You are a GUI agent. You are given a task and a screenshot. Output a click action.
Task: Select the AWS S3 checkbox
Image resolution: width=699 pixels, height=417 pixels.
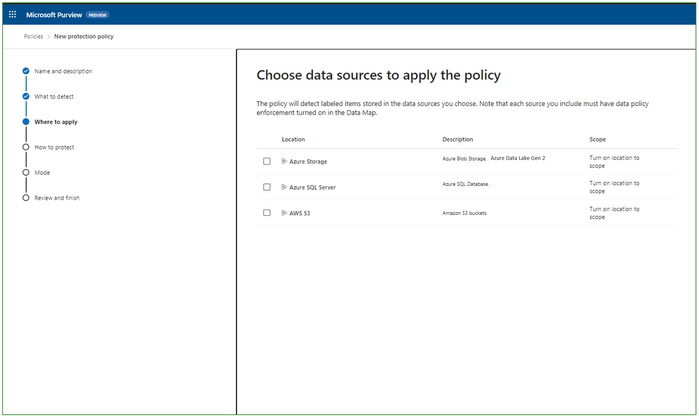[x=267, y=213]
